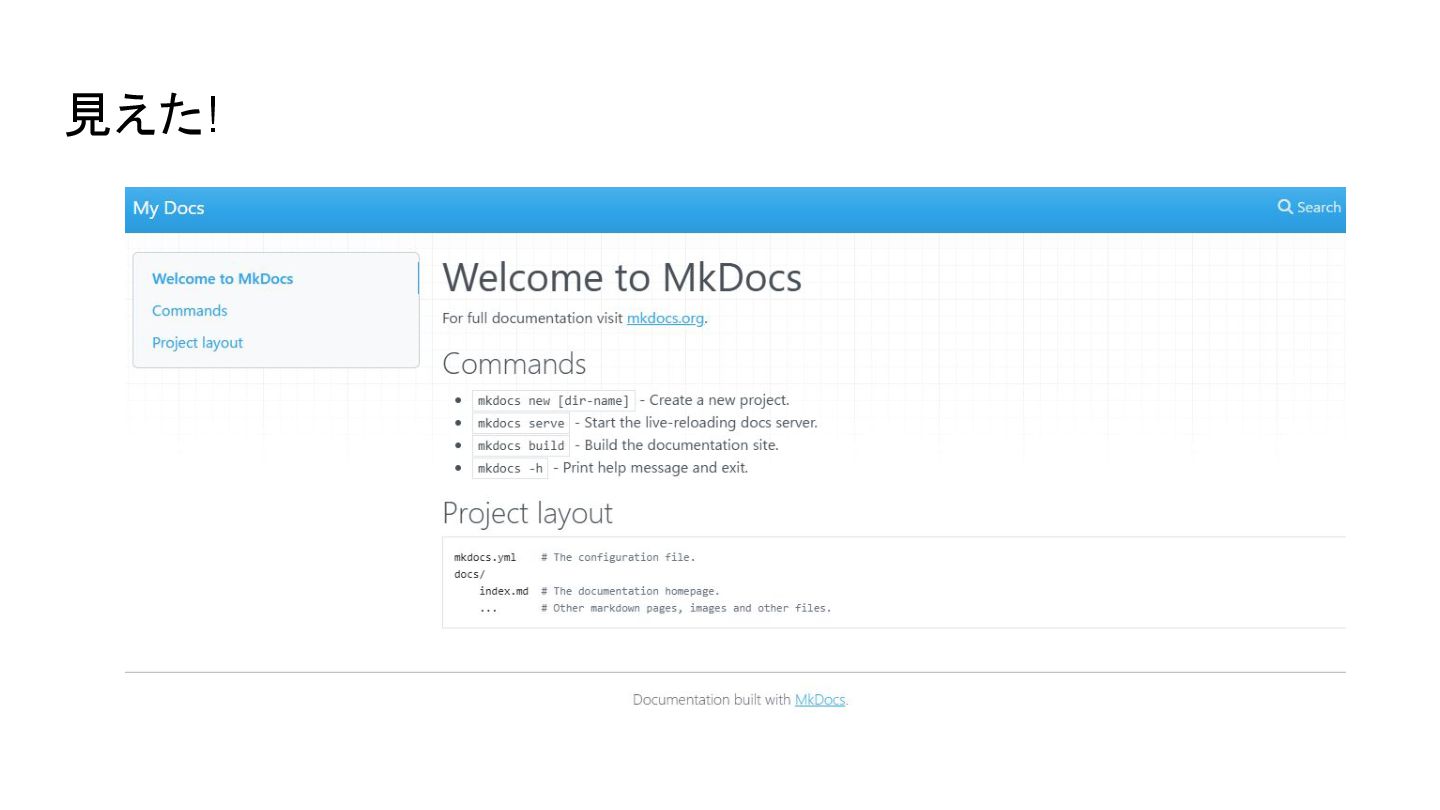
Task: Click the Project layout heading in content
Action: coord(527,513)
